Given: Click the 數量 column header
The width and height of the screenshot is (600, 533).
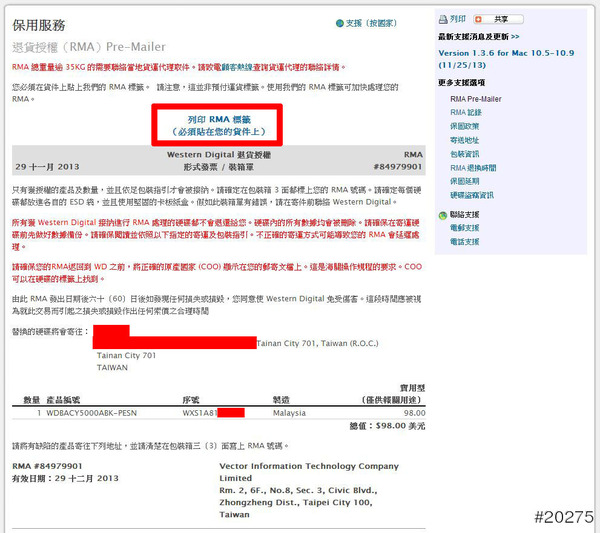Looking at the screenshot, I should (x=32, y=400).
